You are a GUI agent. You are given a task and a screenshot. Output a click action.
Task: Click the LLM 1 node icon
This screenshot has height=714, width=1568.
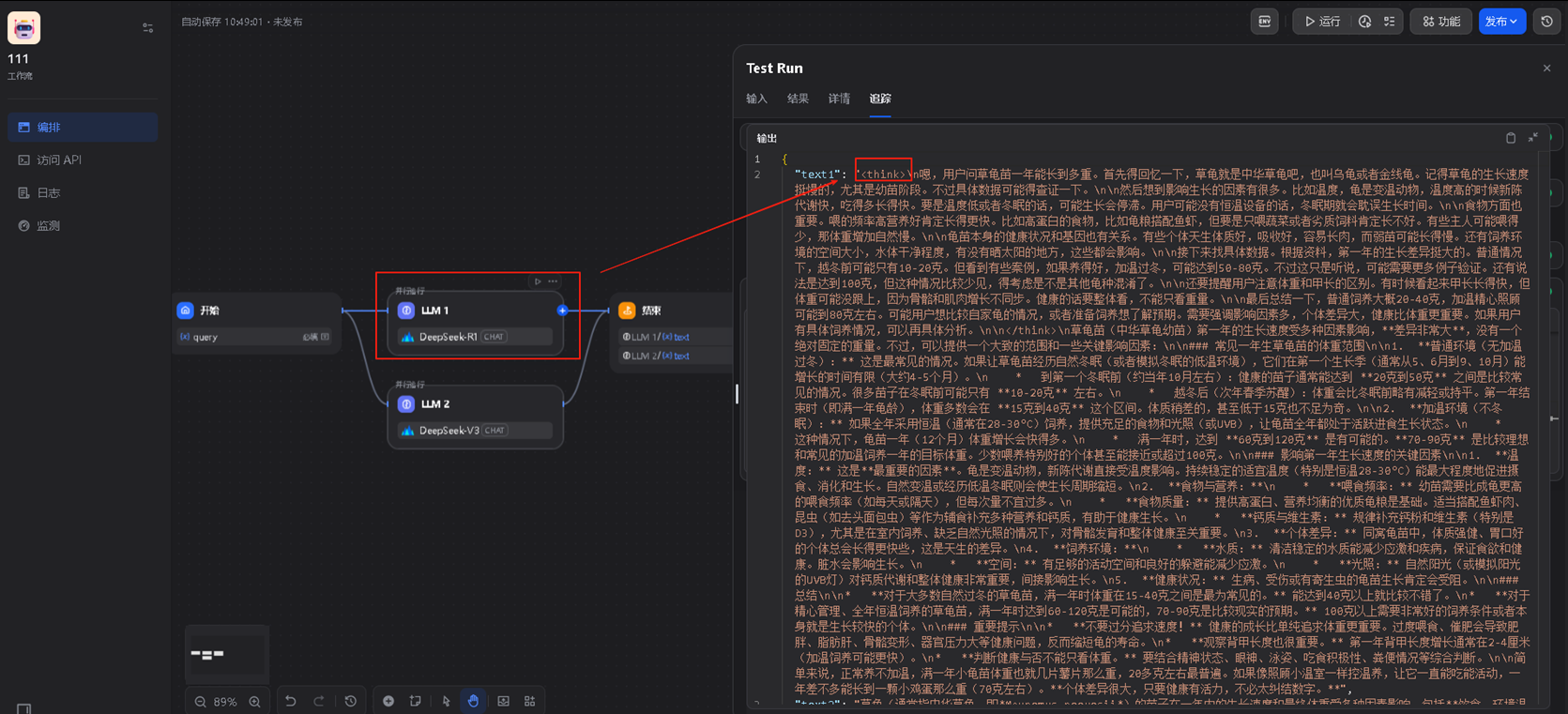(x=406, y=311)
